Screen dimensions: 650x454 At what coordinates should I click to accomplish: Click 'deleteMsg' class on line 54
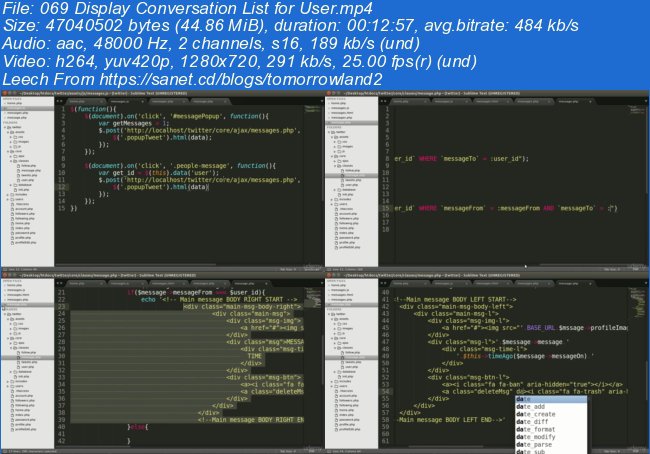[x=494, y=392]
